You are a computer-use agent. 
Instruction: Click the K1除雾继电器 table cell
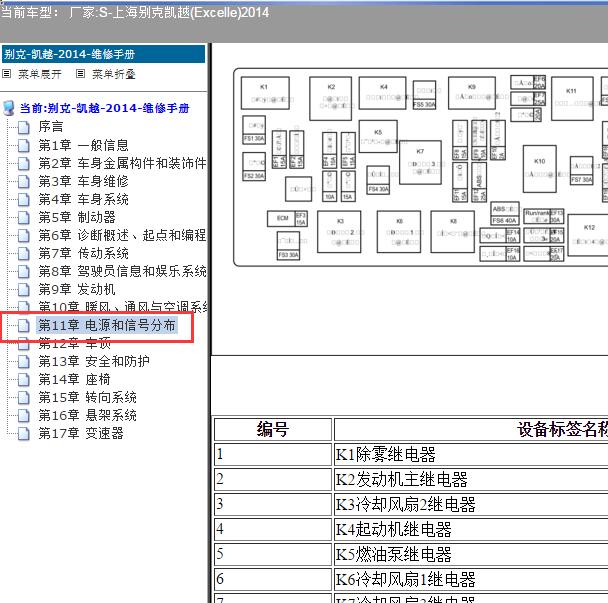[471, 454]
